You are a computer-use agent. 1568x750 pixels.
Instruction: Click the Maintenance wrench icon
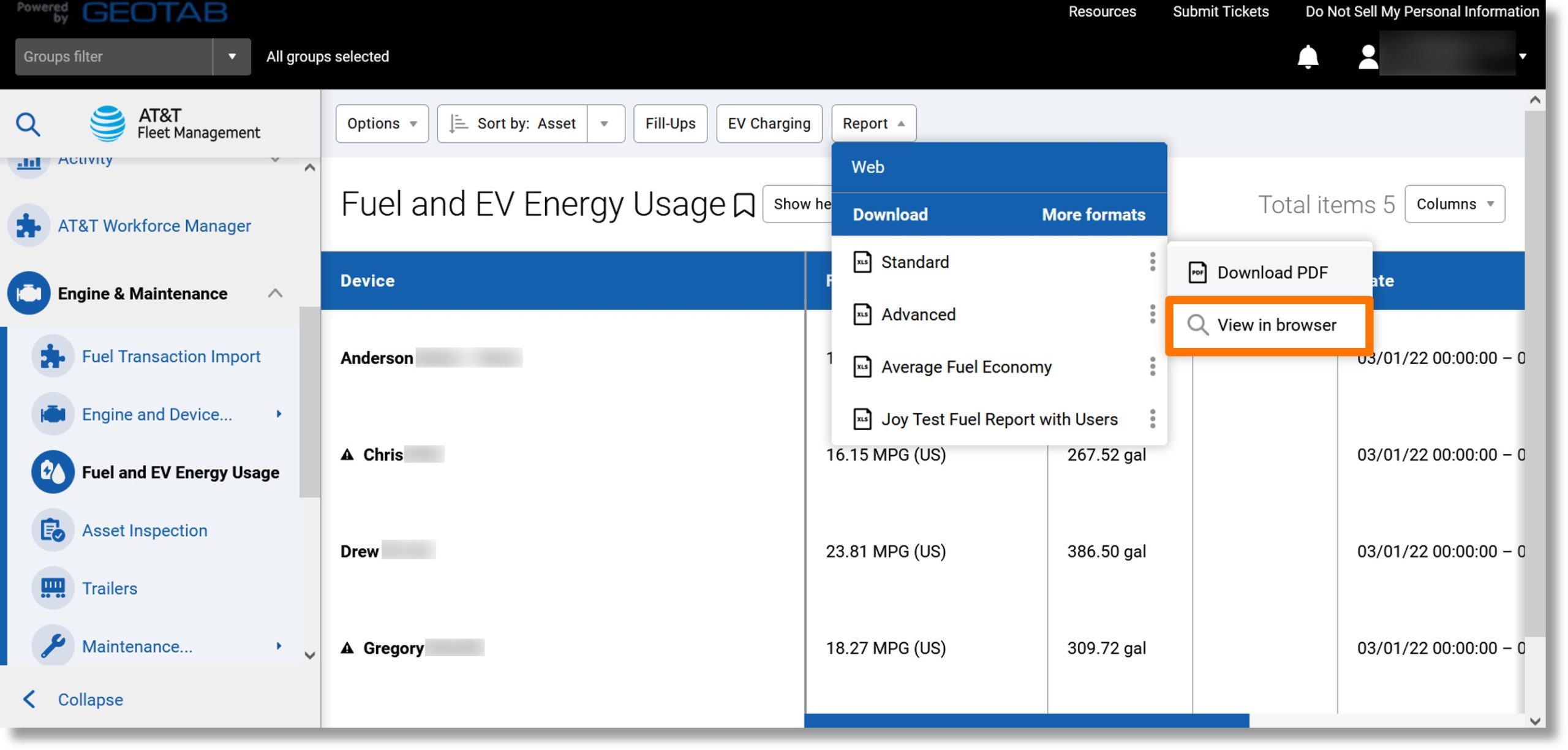(x=53, y=646)
